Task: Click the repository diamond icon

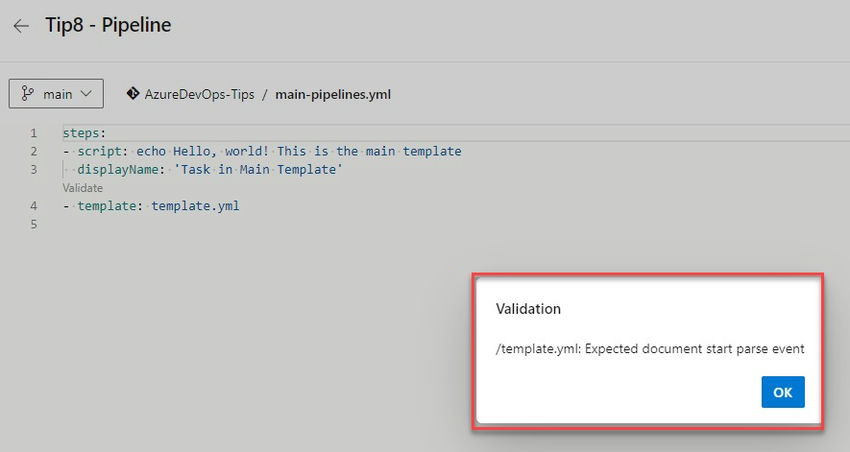Action: point(132,94)
